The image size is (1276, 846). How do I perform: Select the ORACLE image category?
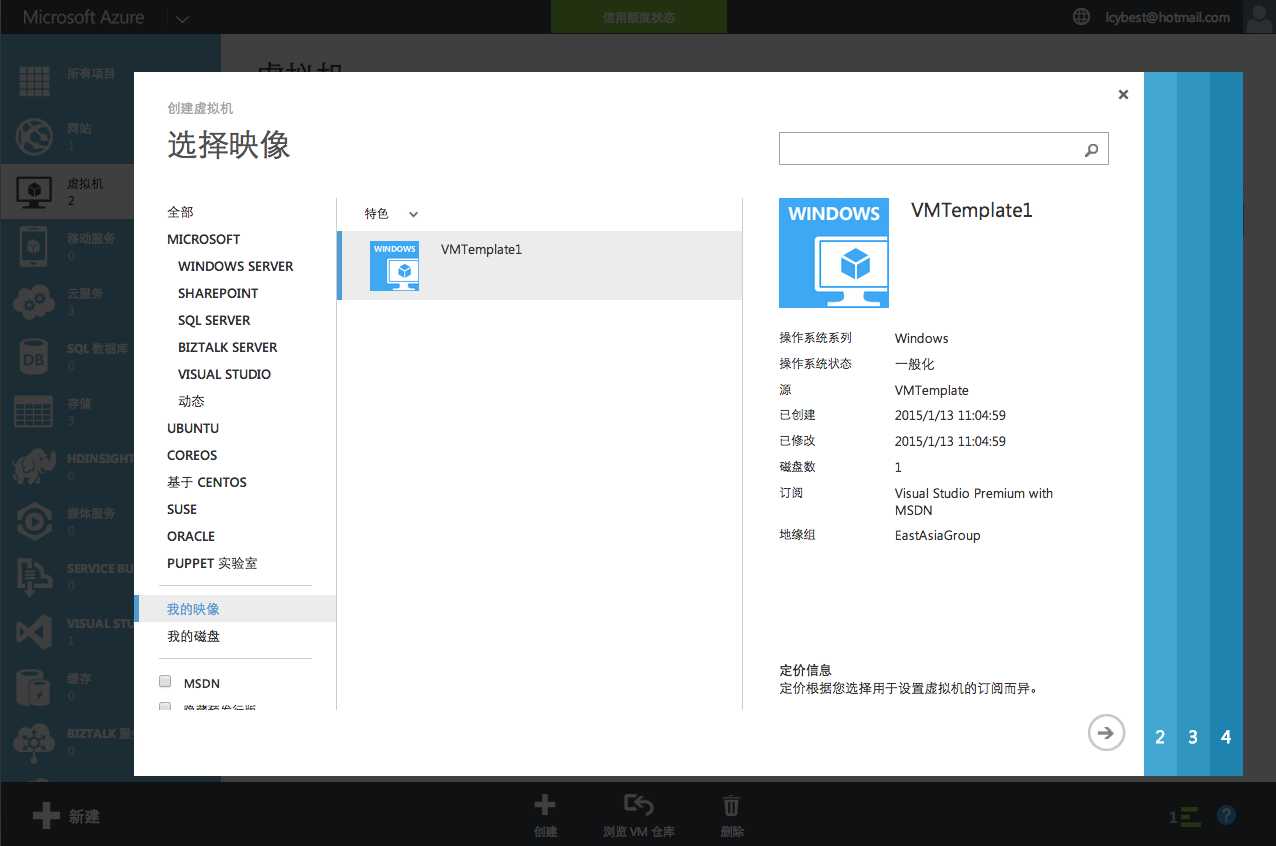191,536
